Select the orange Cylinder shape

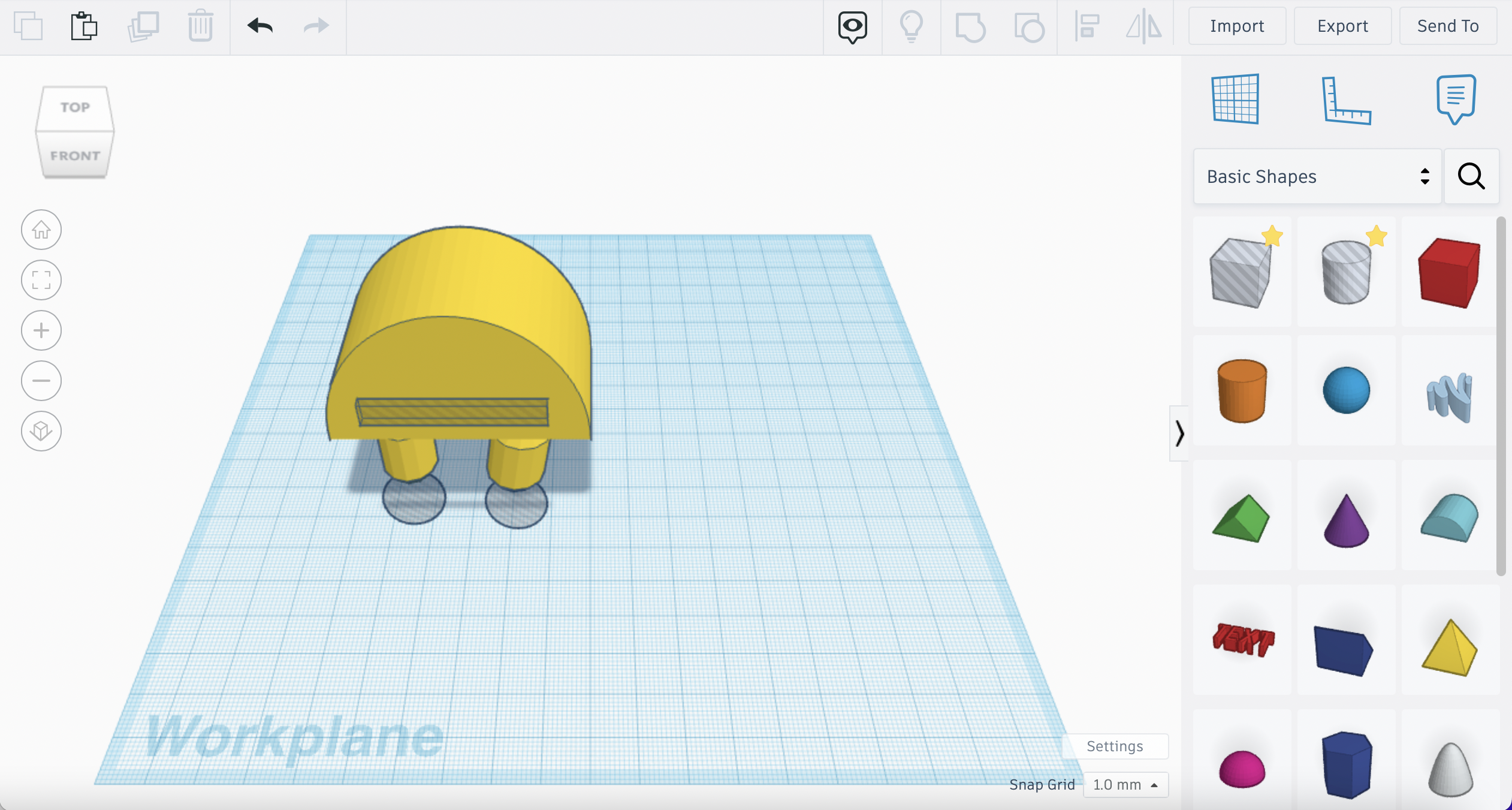[1242, 391]
